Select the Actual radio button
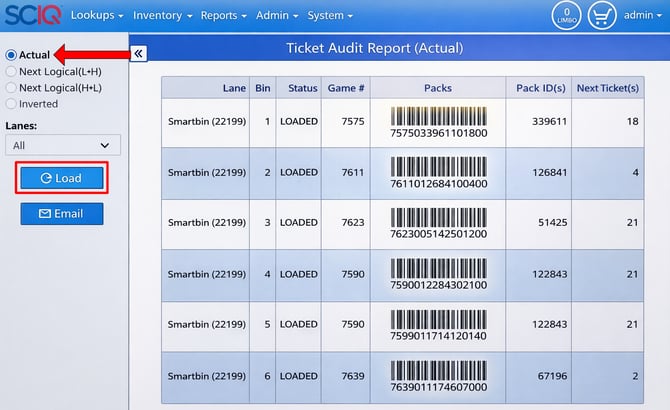The width and height of the screenshot is (670, 410). tap(11, 55)
